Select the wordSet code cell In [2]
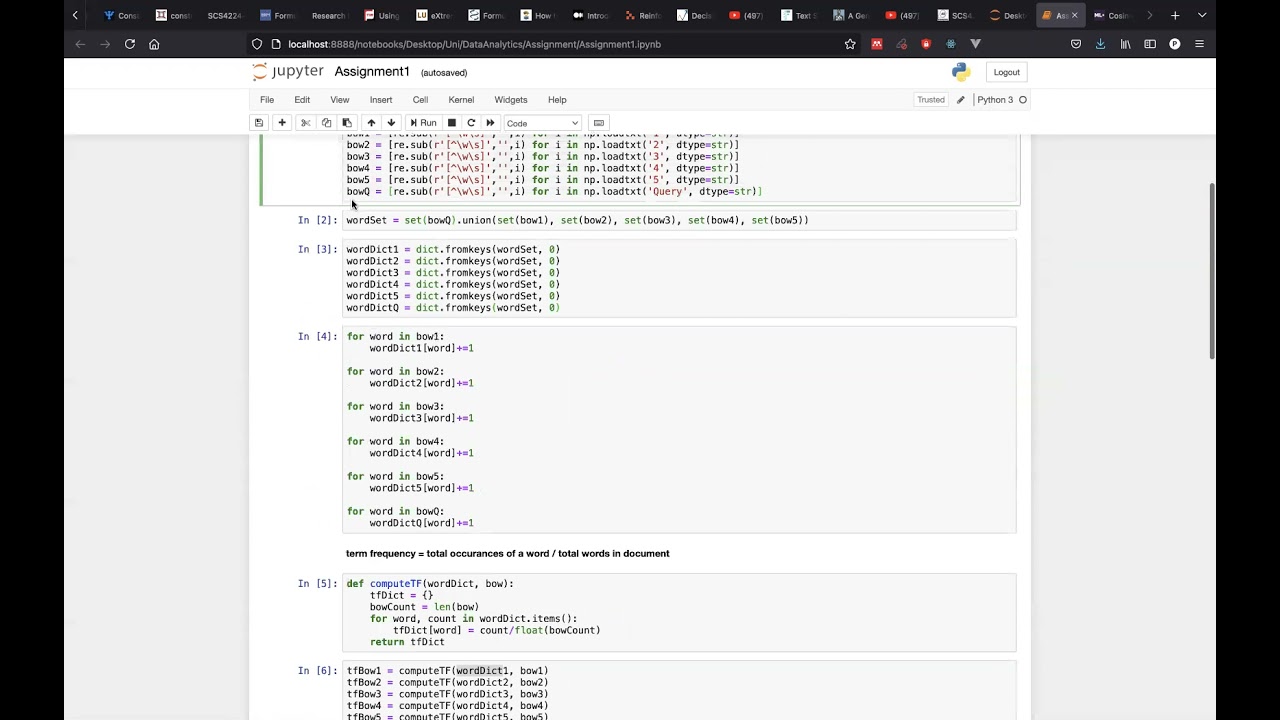Image resolution: width=1280 pixels, height=720 pixels. point(679,220)
